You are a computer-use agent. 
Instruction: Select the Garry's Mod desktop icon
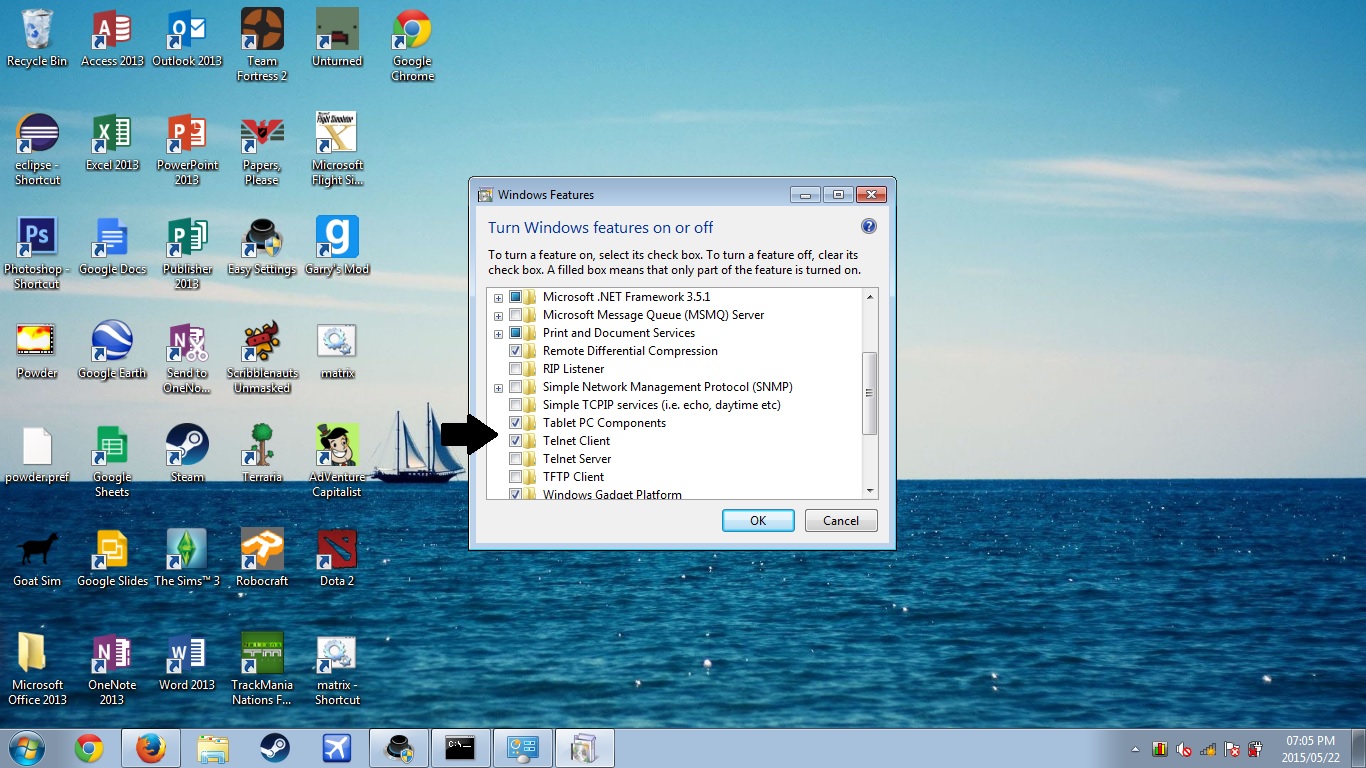pos(337,246)
